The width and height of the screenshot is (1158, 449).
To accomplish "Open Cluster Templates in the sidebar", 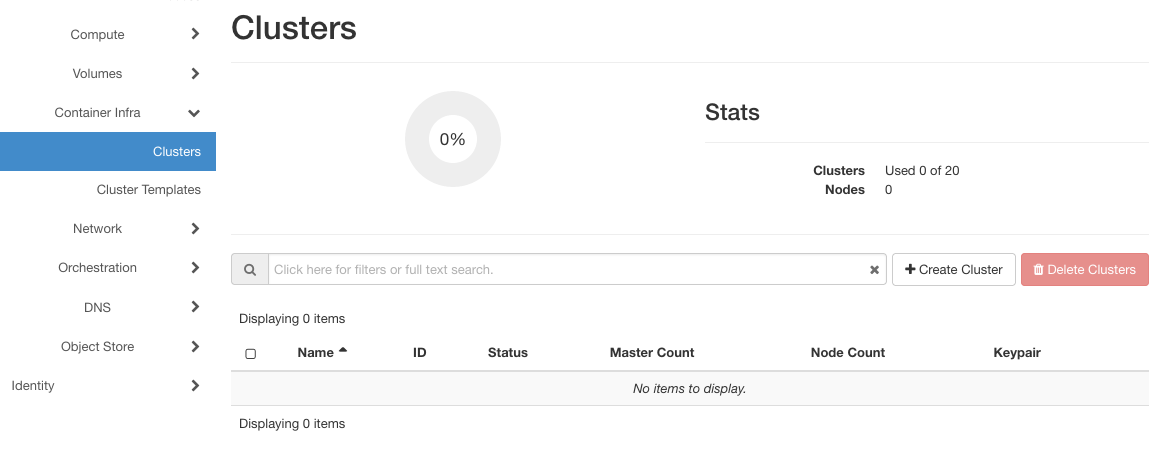I will 148,190.
